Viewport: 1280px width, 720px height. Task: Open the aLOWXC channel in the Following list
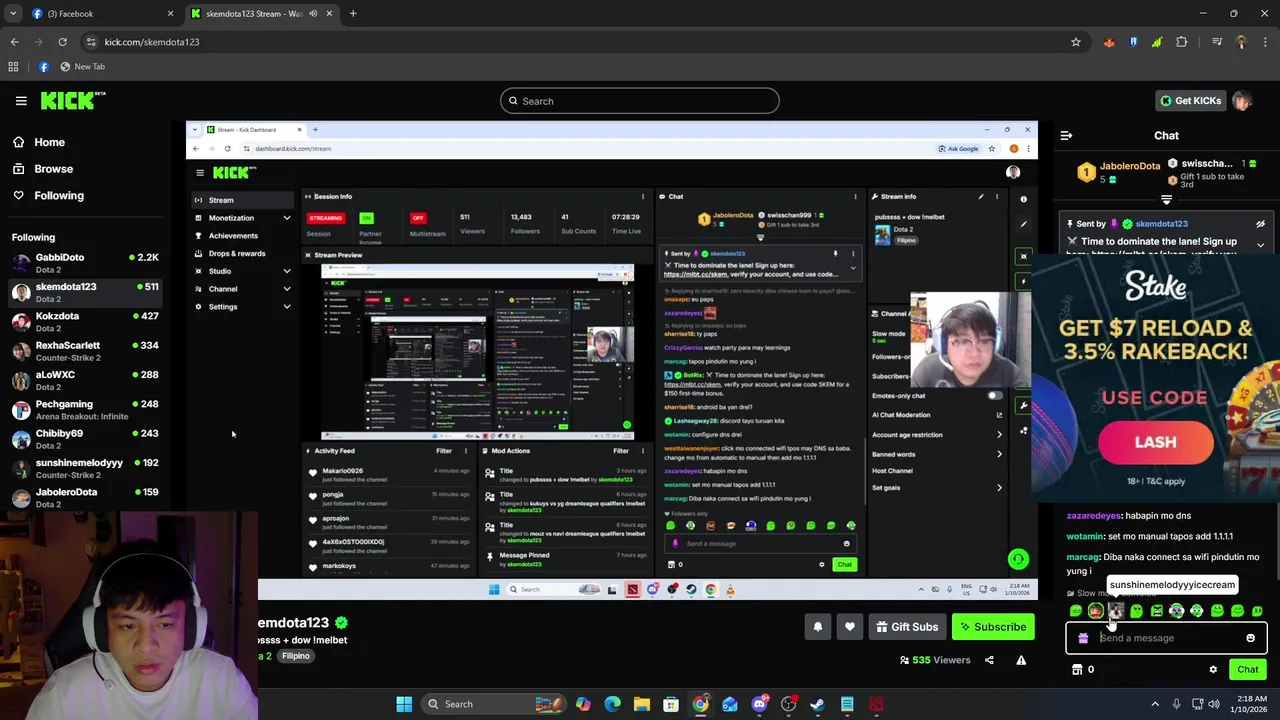click(x=84, y=380)
